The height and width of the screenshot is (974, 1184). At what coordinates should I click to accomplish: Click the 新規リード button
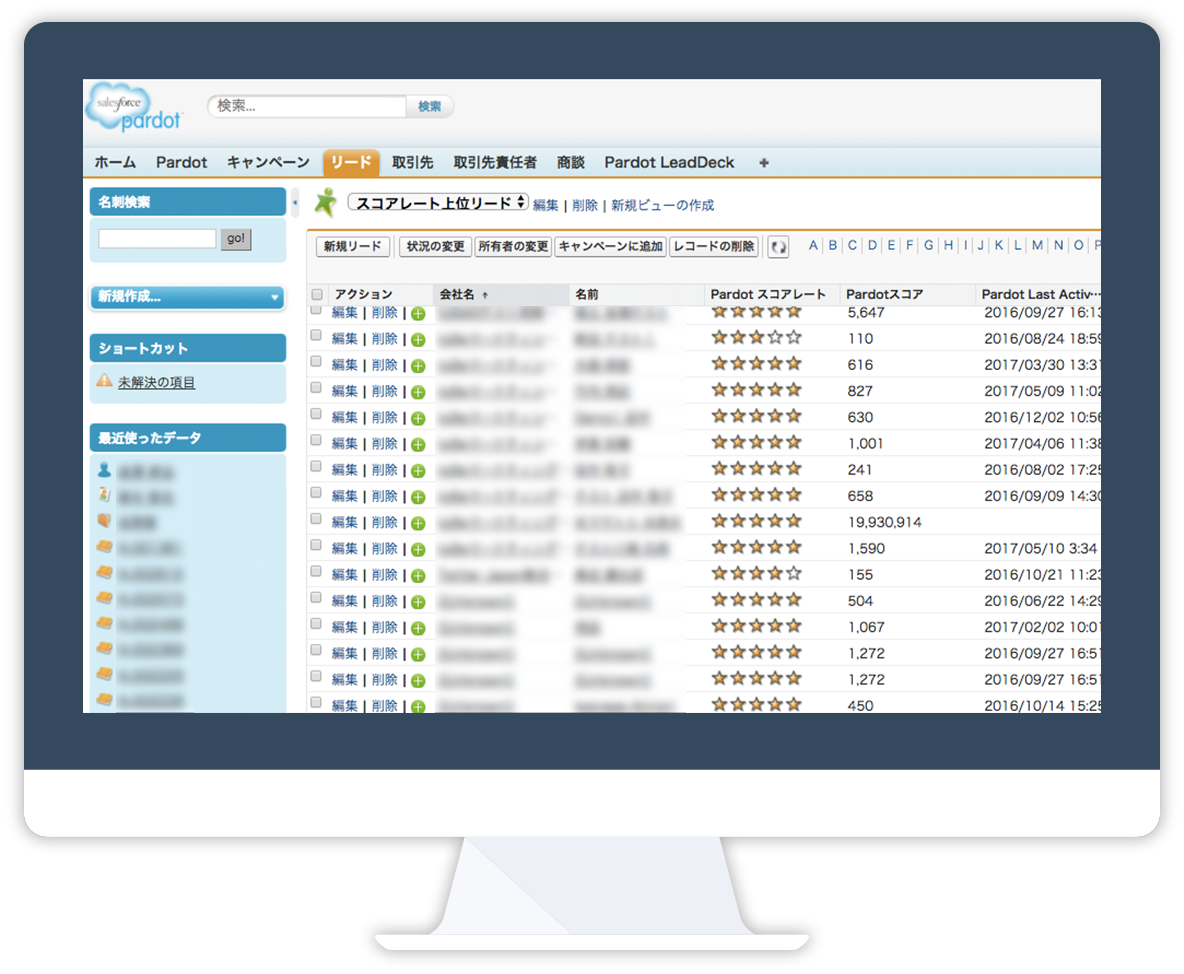click(353, 247)
